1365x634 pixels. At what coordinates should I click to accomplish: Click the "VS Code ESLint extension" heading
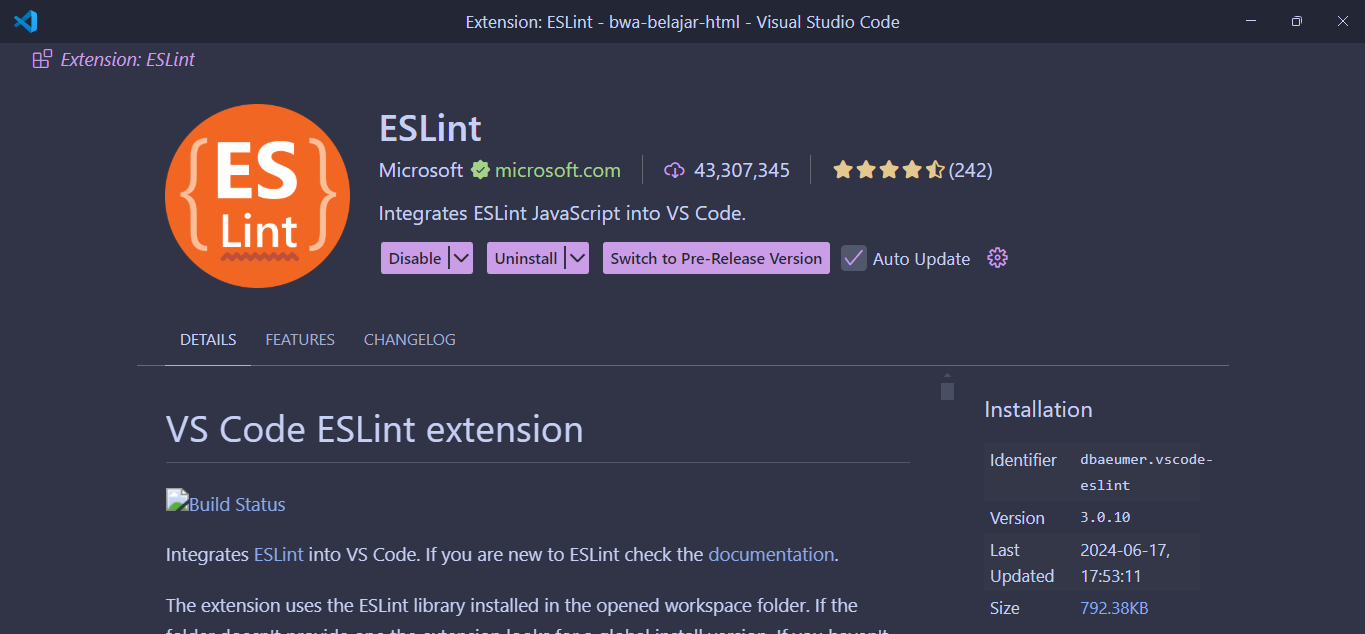375,429
